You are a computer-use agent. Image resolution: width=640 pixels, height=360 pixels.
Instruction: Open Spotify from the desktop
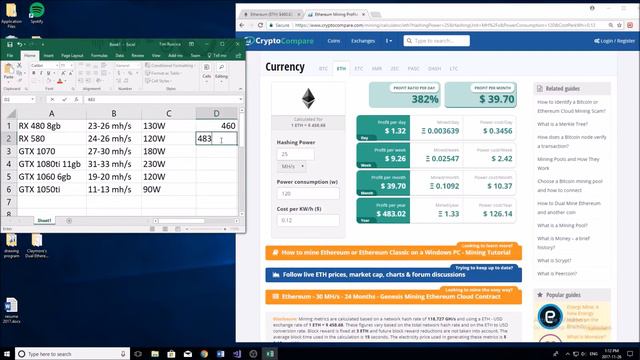tap(37, 12)
